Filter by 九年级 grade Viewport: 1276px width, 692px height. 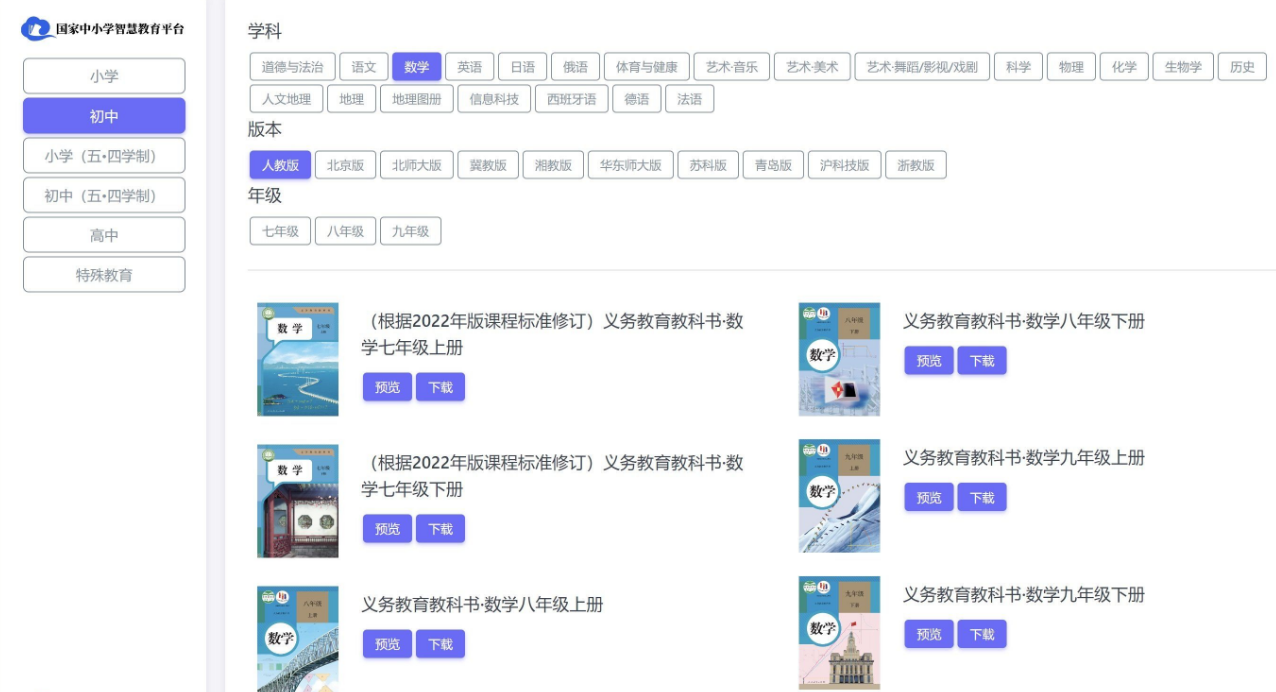click(x=410, y=231)
